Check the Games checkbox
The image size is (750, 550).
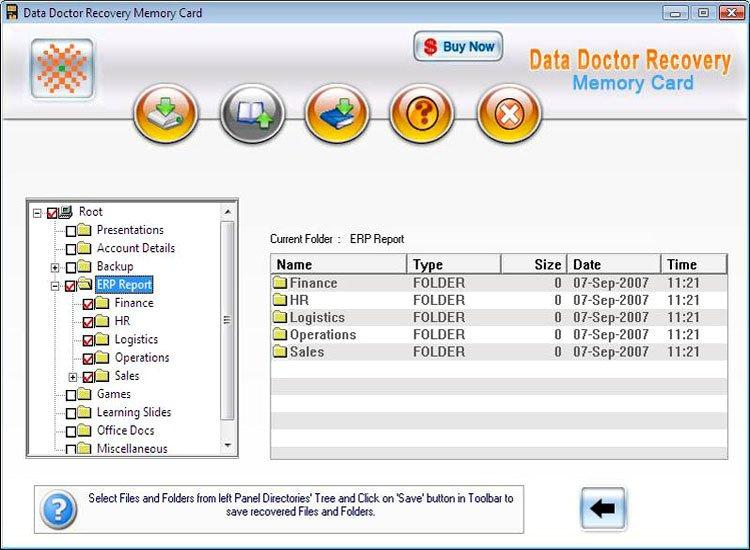coord(71,395)
